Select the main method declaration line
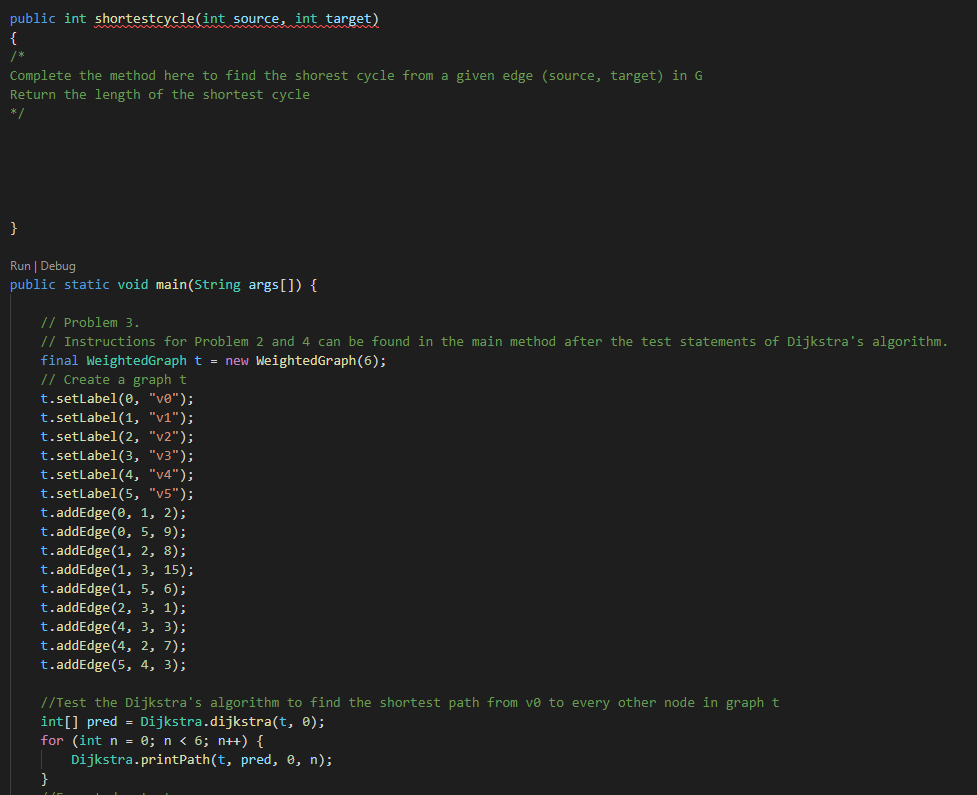The image size is (977, 795). pos(160,284)
